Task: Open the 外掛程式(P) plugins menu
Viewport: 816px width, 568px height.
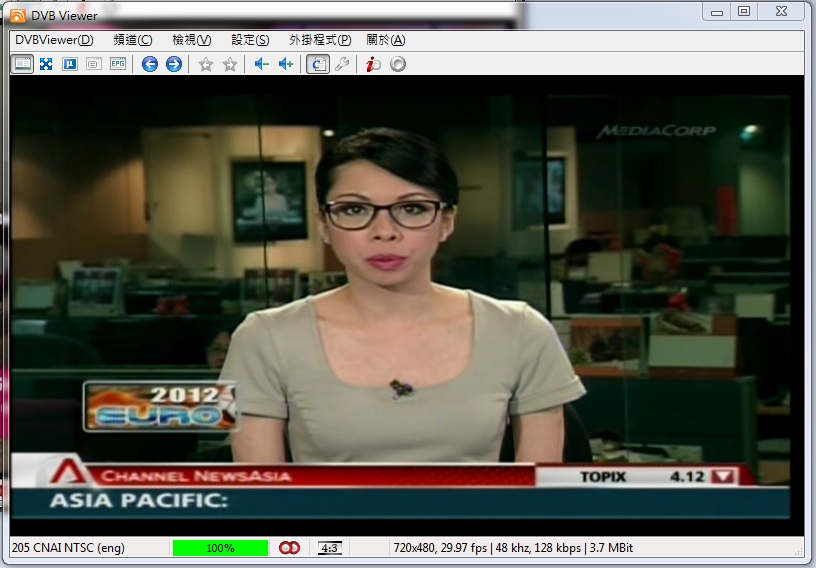Action: coord(320,40)
